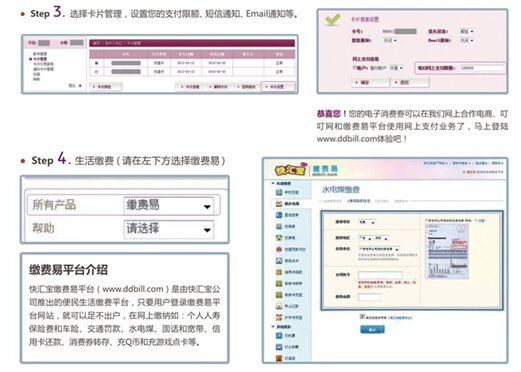Viewport: 521px width, 372px height.
Task: Open the 请选择 dropdown beside 帮助
Action: coord(168,229)
